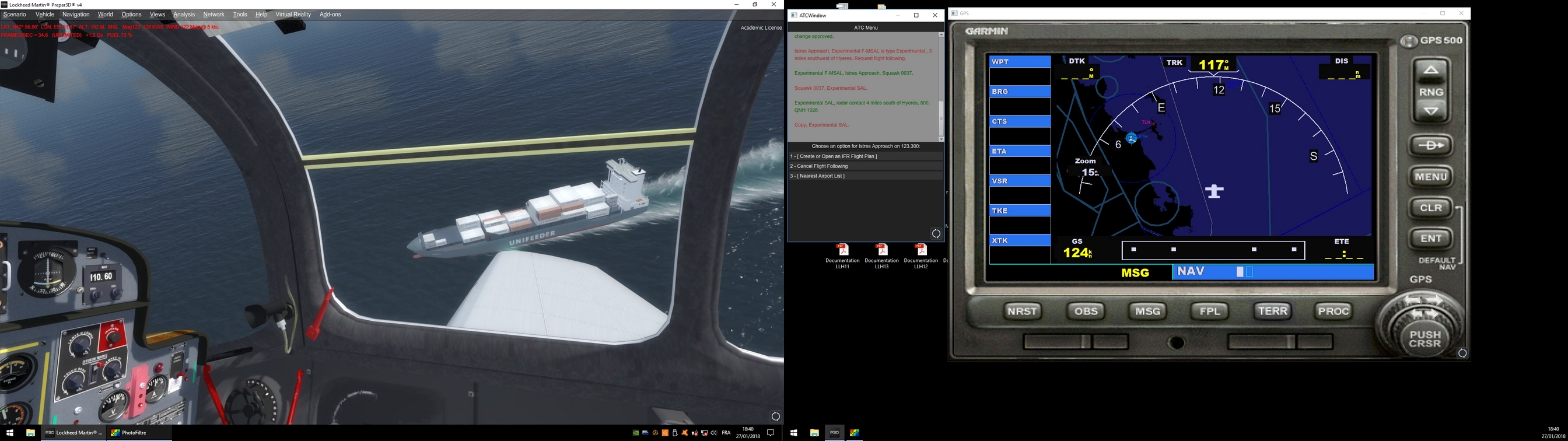Open the Options menu
Screen dimensions: 1568x441
(x=131, y=15)
